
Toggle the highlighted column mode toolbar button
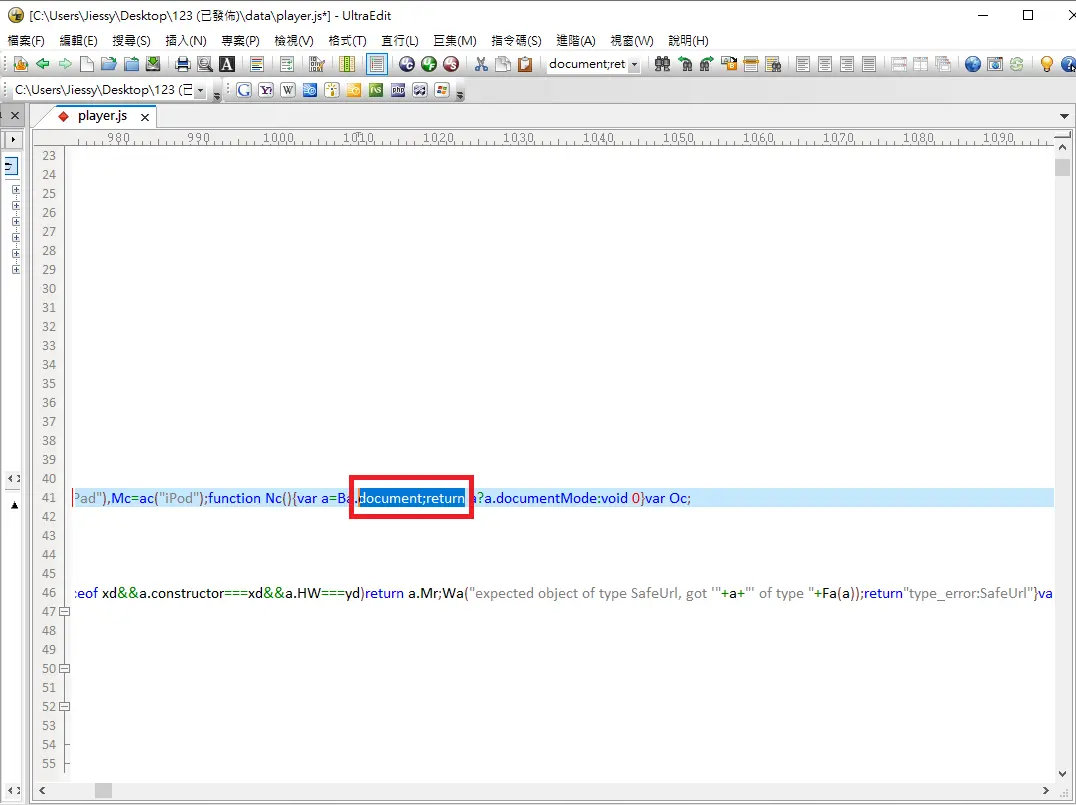pos(376,64)
